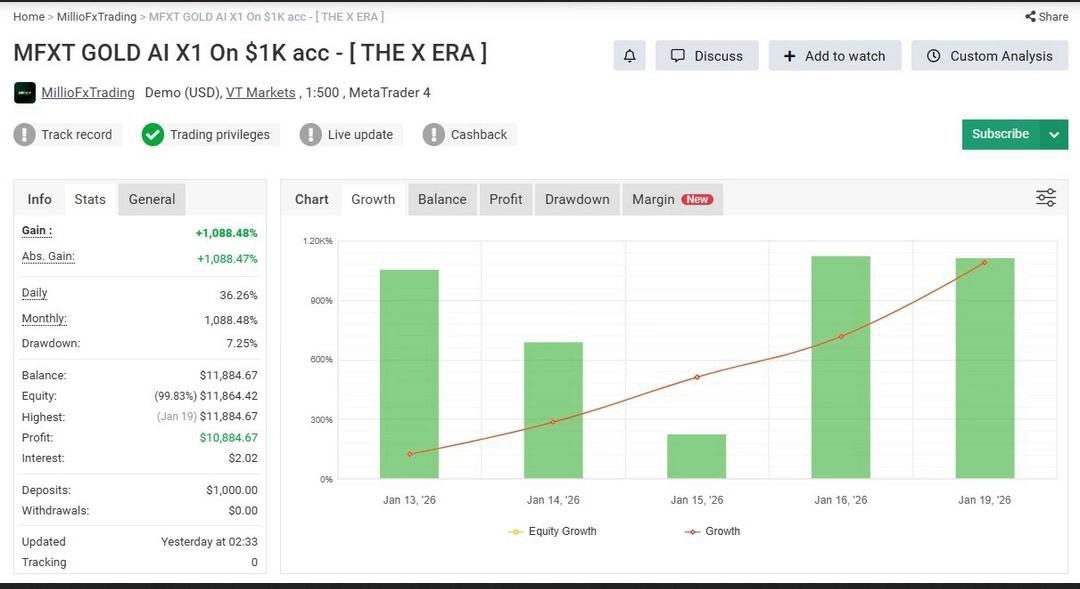Click the Live update warning icon
The image size is (1080, 589).
[x=311, y=134]
